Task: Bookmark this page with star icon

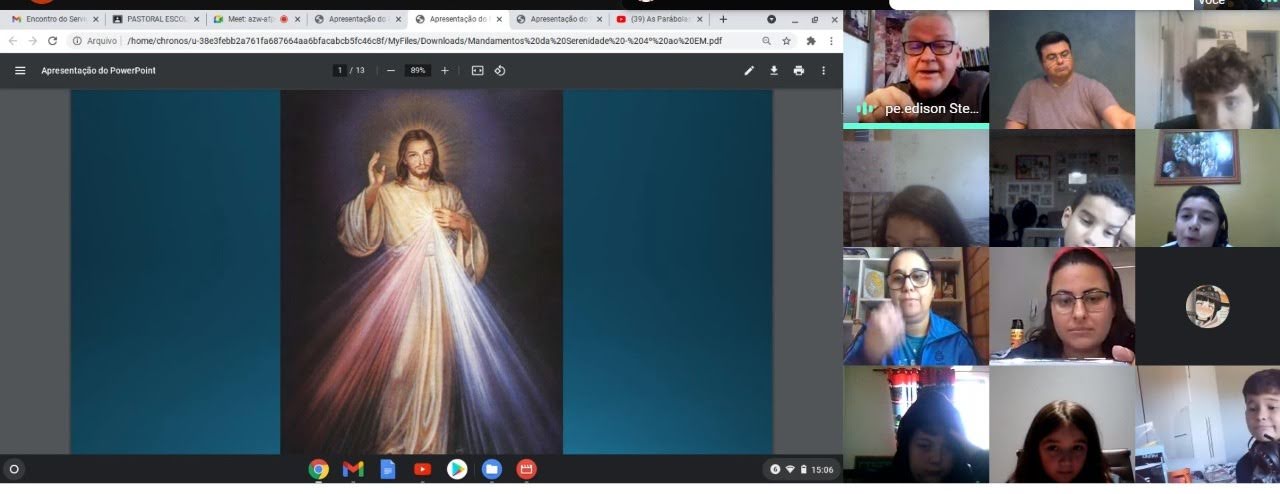Action: [786, 41]
